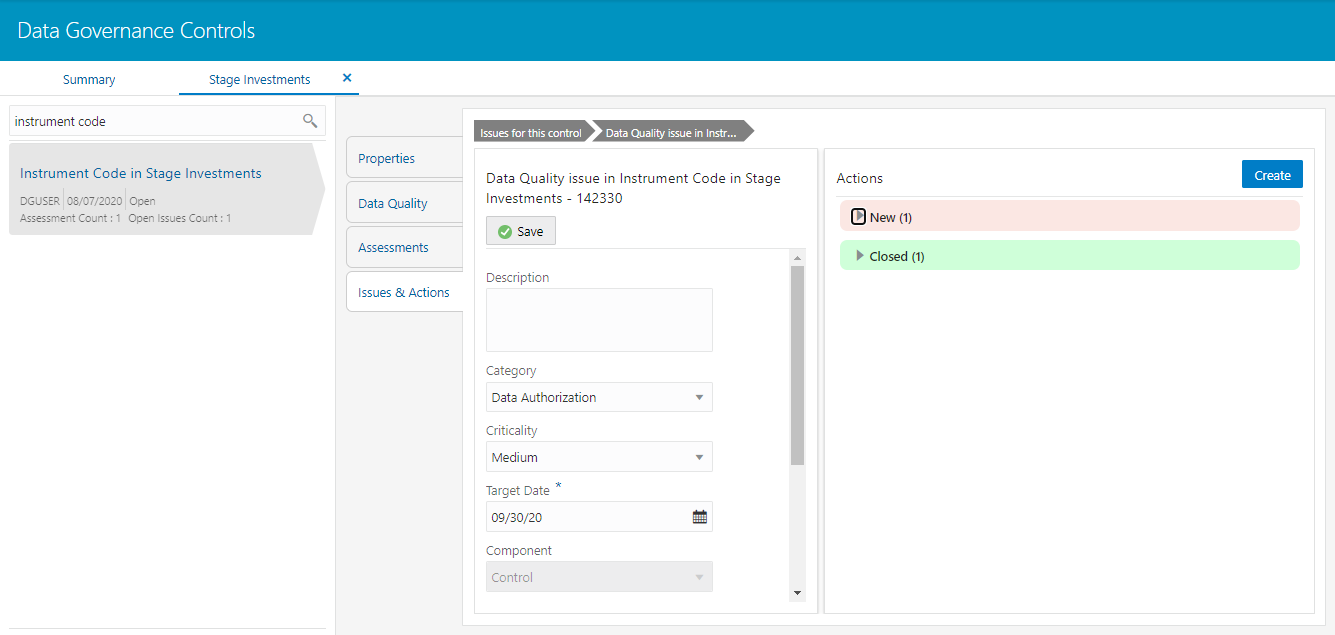
Task: Open the Assessments side tab
Action: (x=404, y=247)
